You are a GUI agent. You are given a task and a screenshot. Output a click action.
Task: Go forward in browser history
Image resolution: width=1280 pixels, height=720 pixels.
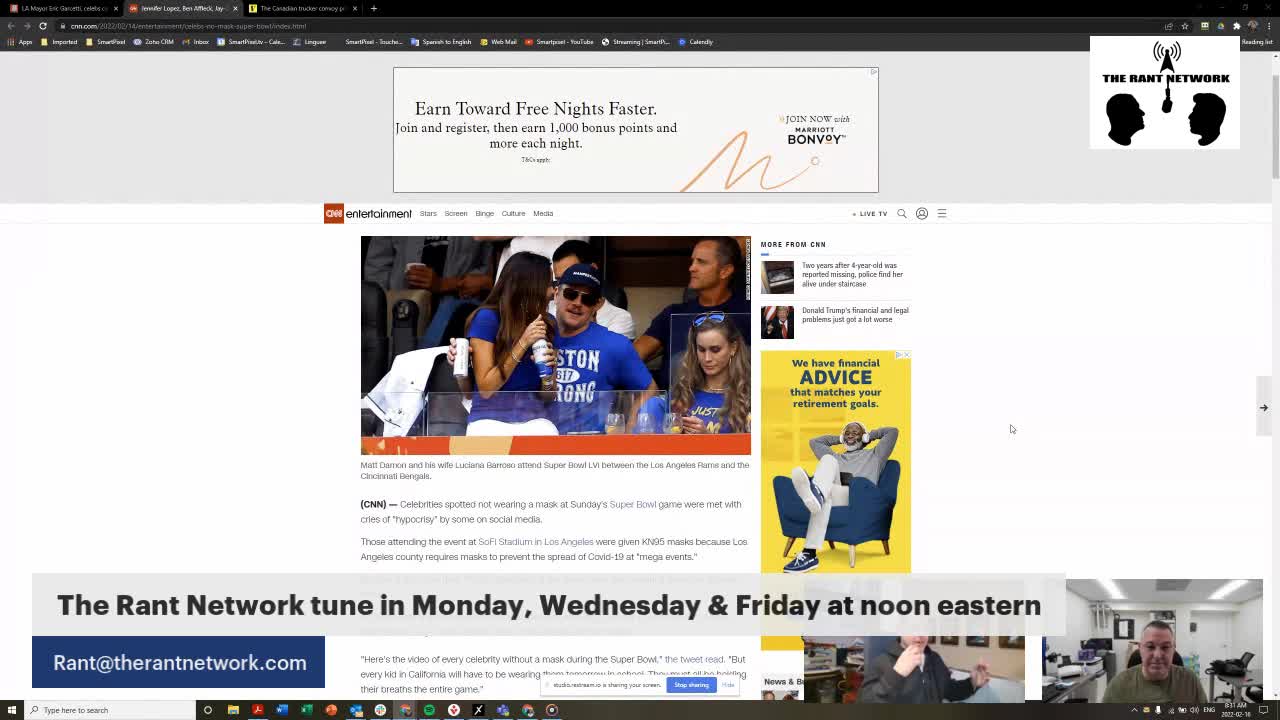[27, 26]
